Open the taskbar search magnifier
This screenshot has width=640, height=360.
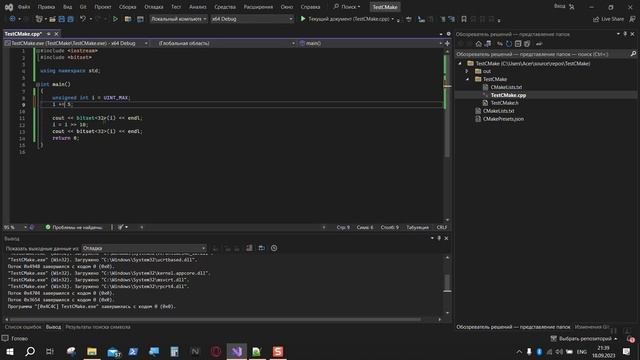[x=30, y=351]
